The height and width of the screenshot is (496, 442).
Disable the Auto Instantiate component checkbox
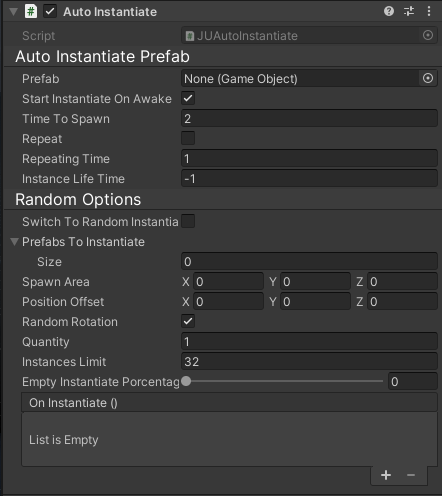coord(50,12)
